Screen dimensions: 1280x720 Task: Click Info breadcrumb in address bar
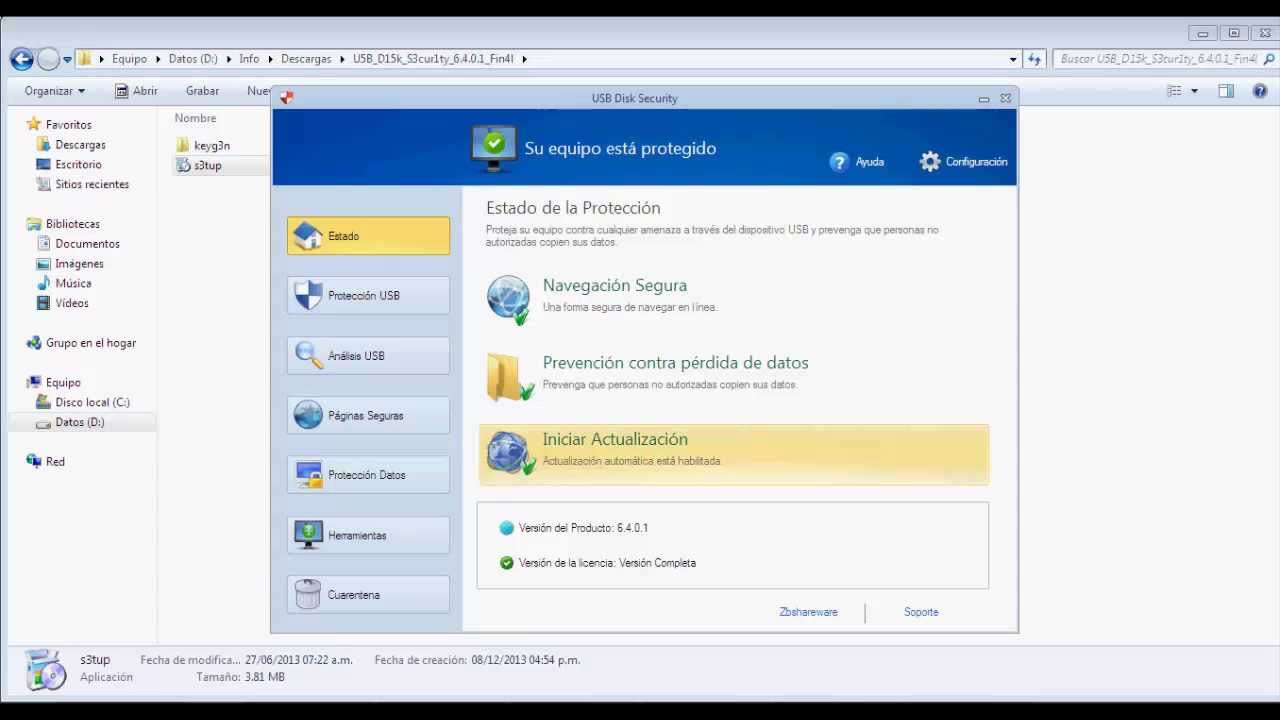pyautogui.click(x=249, y=59)
